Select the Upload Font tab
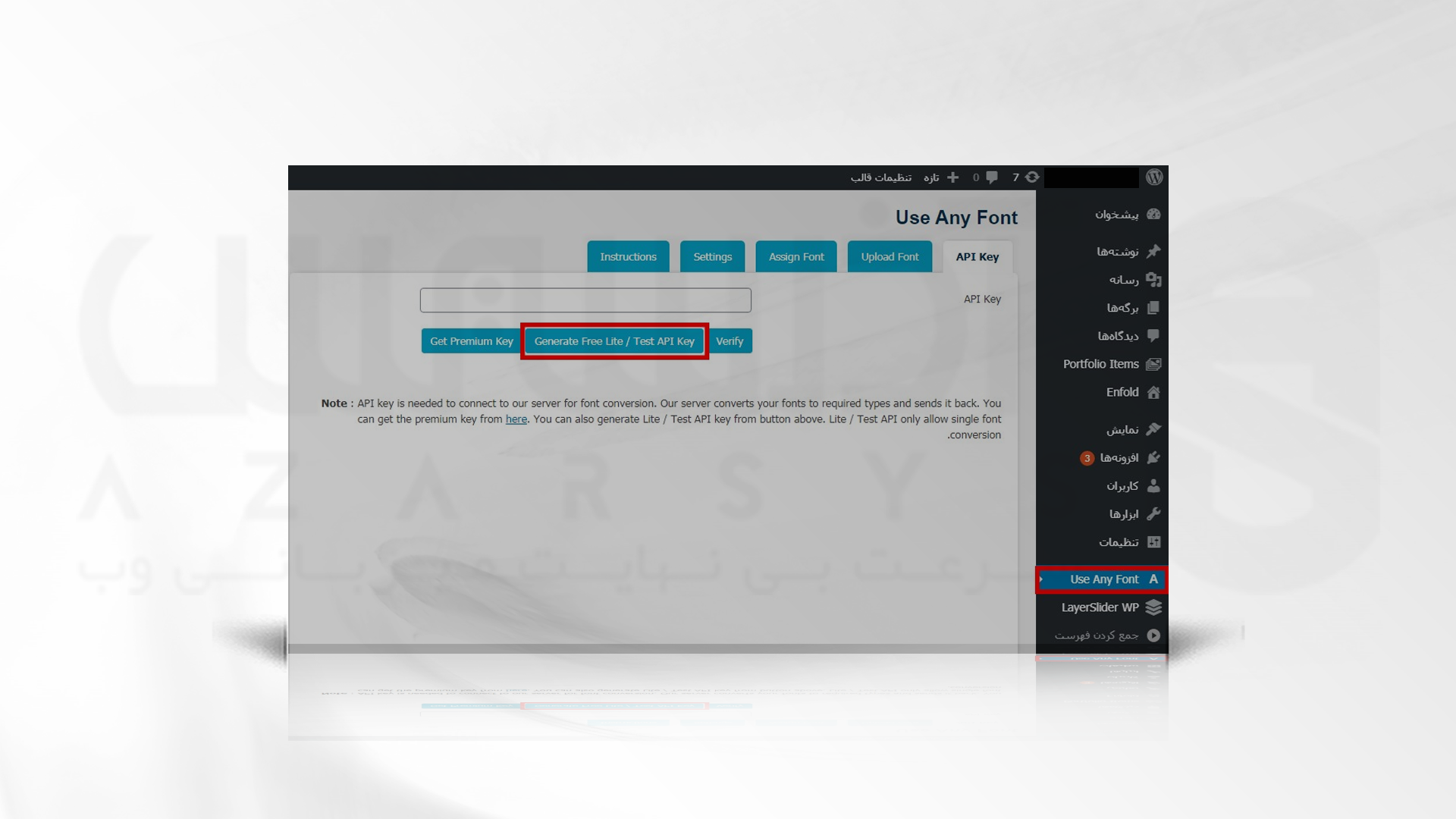 [x=890, y=257]
